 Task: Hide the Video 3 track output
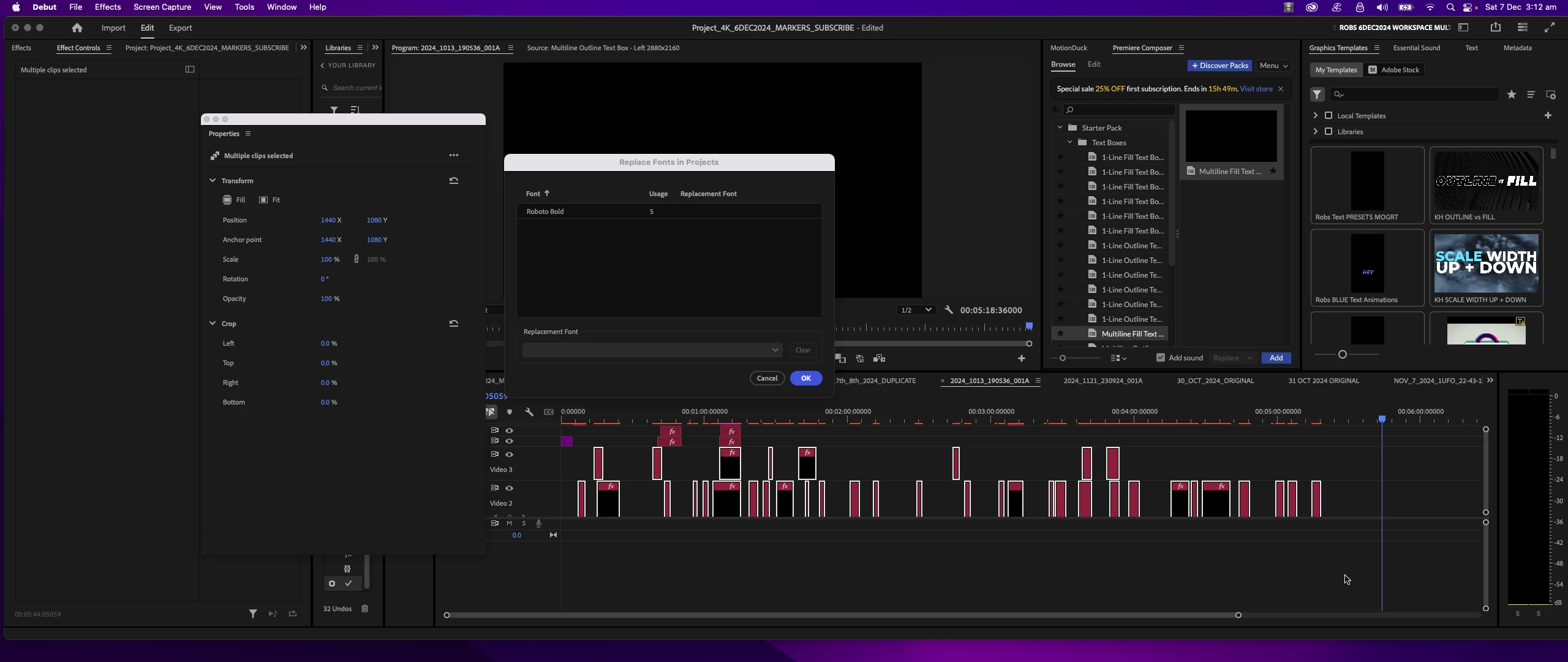[509, 455]
